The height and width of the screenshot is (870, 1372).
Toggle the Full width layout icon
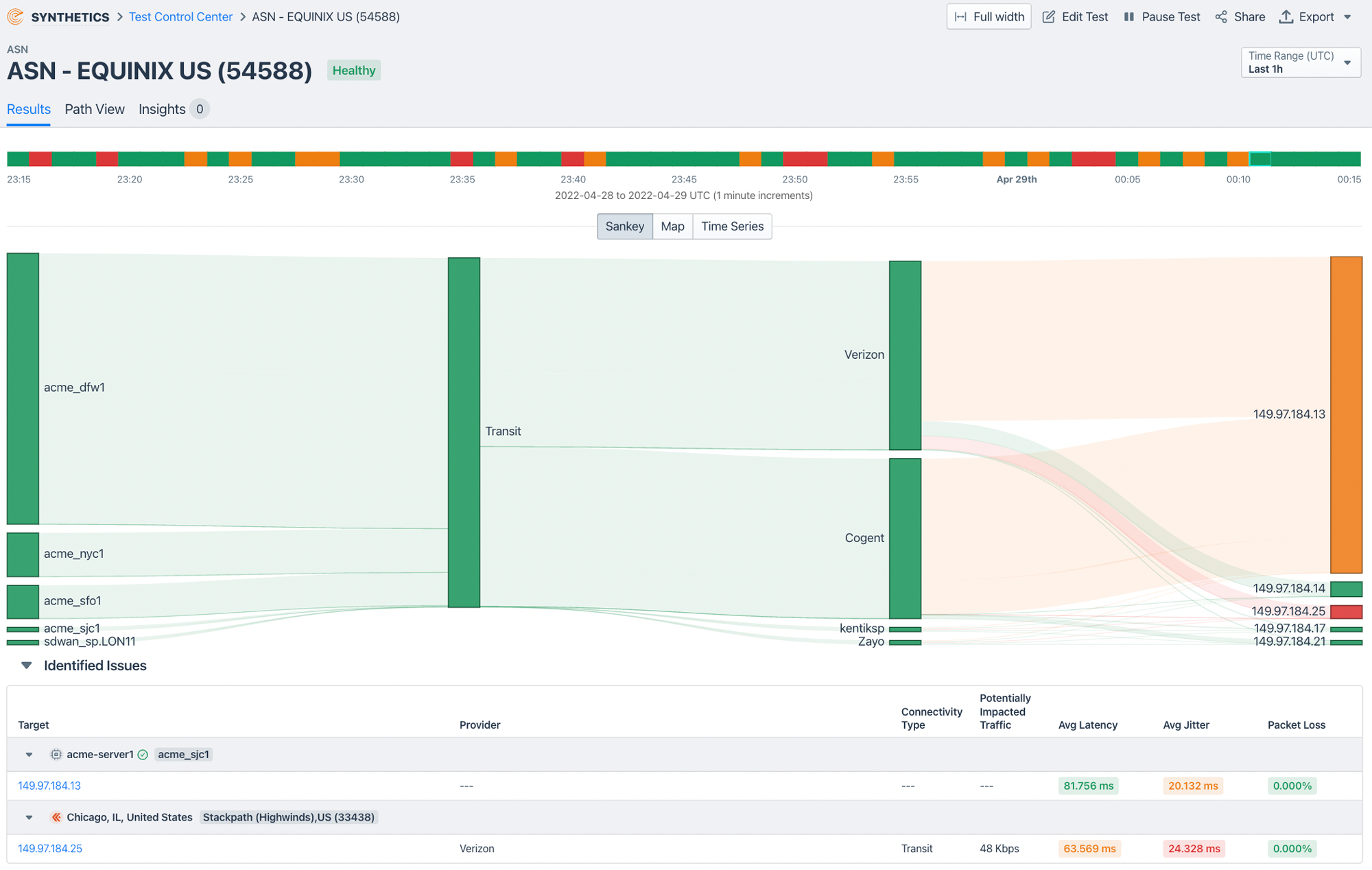(x=960, y=16)
